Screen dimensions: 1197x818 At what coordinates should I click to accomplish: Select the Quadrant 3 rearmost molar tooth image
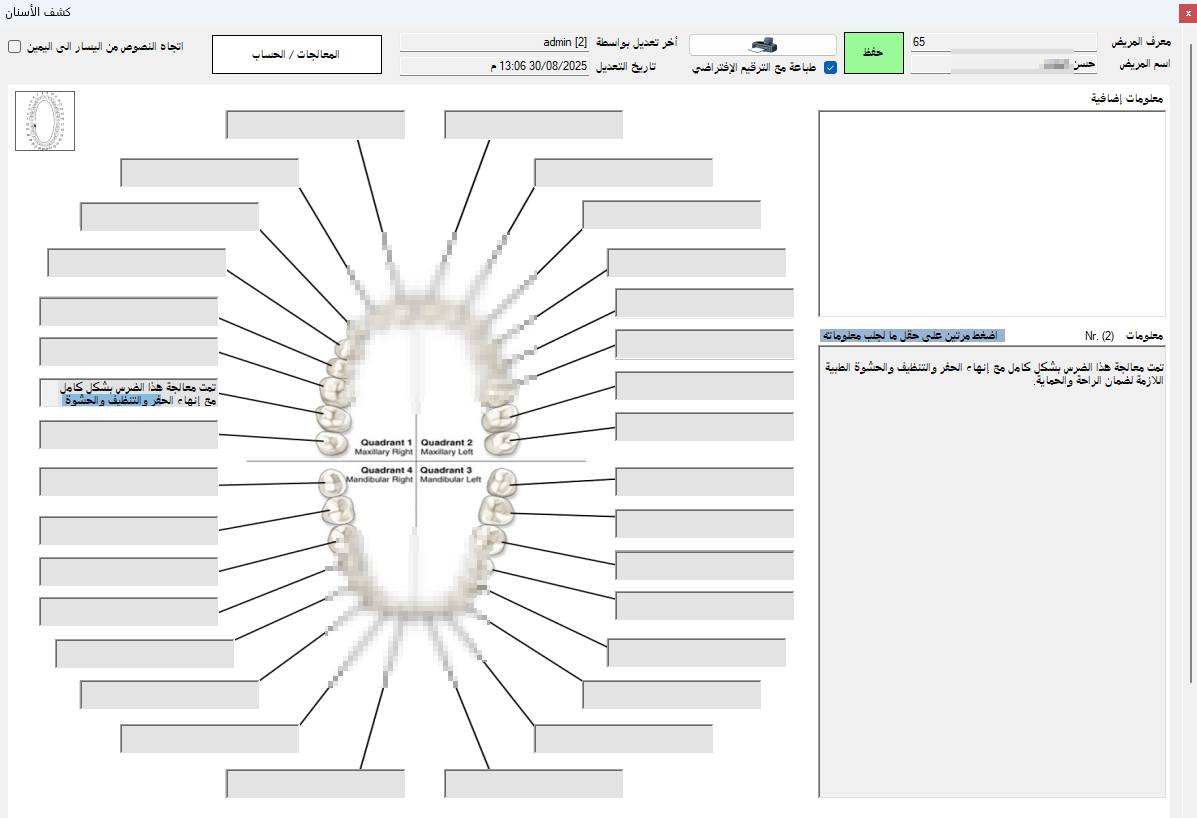(501, 485)
